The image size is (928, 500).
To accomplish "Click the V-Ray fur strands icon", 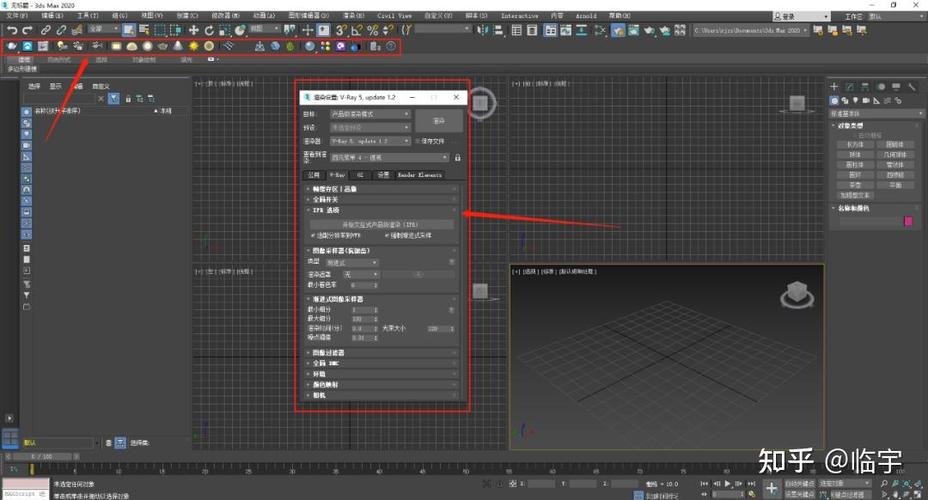I will pyautogui.click(x=228, y=46).
